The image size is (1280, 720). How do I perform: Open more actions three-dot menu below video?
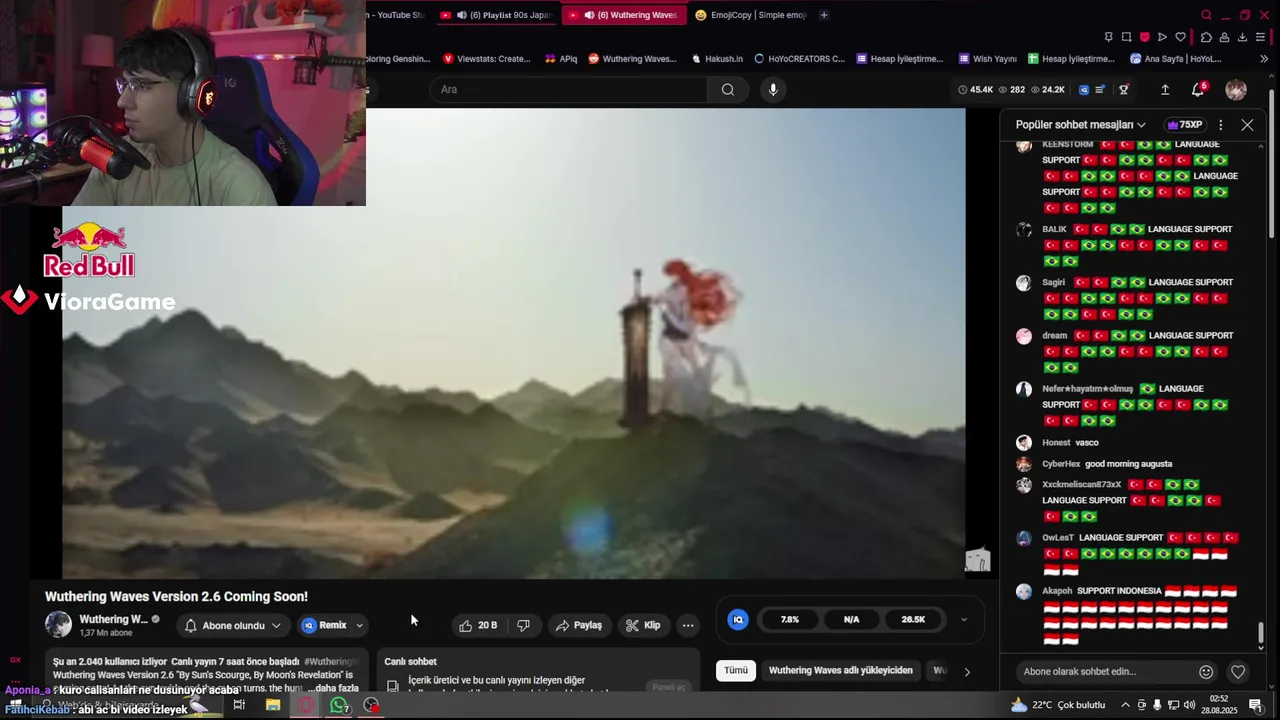coord(688,625)
